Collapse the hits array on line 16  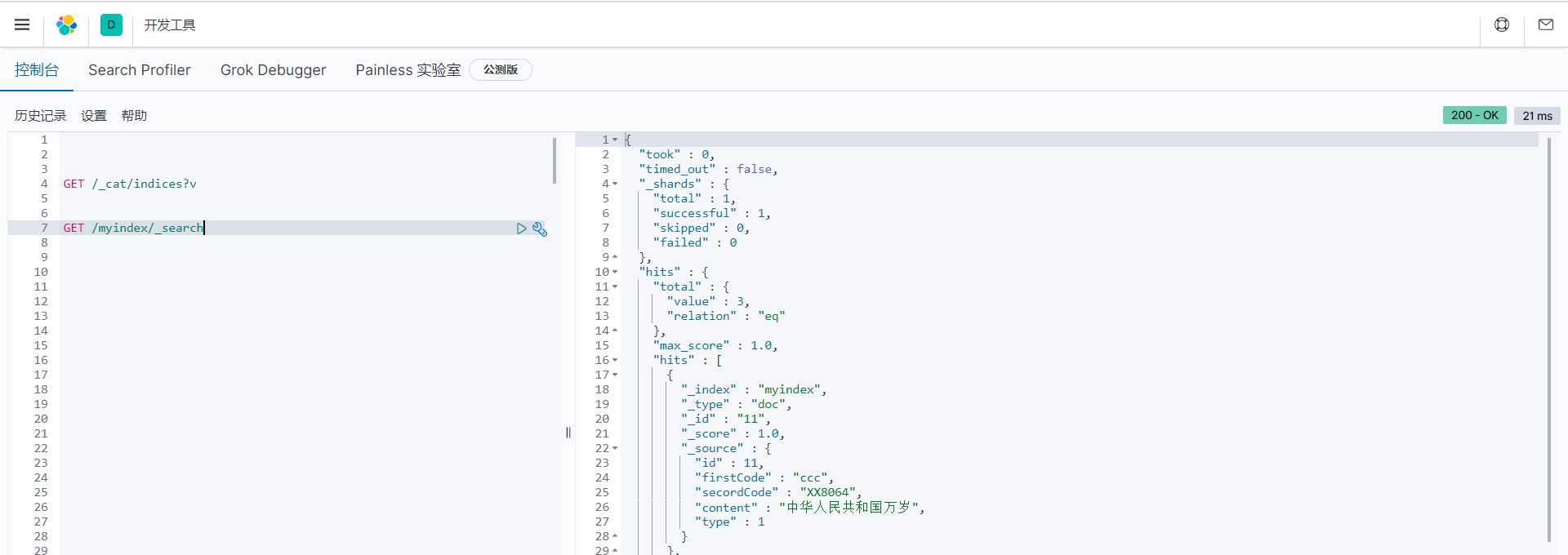point(615,360)
